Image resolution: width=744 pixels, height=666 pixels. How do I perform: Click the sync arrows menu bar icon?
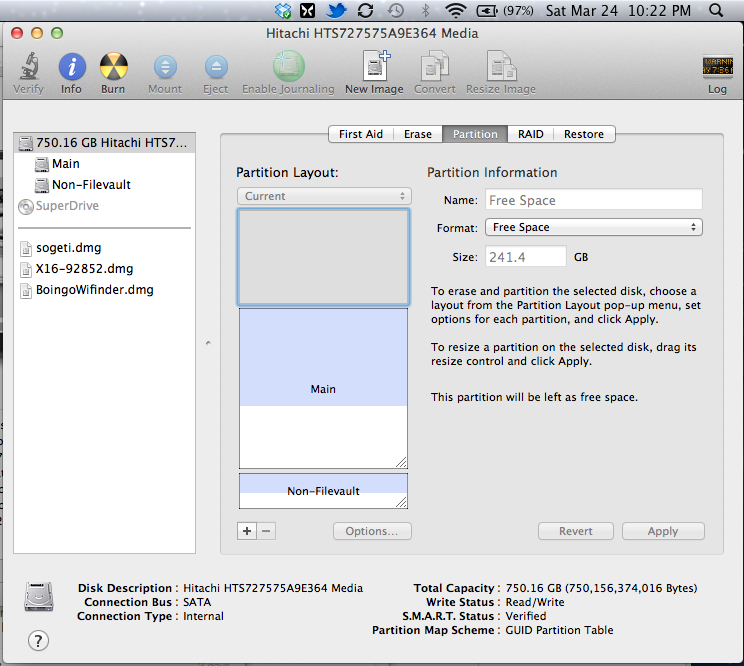365,10
